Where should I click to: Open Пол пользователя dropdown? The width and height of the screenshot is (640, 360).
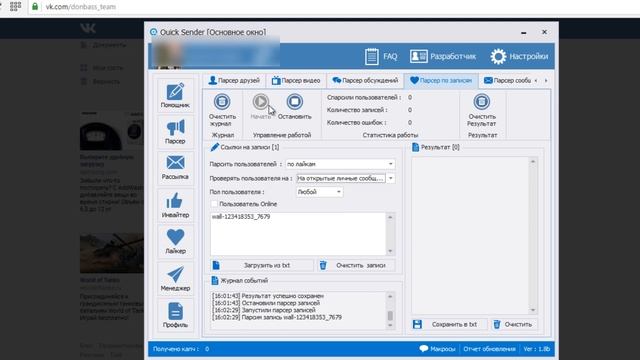coord(319,192)
